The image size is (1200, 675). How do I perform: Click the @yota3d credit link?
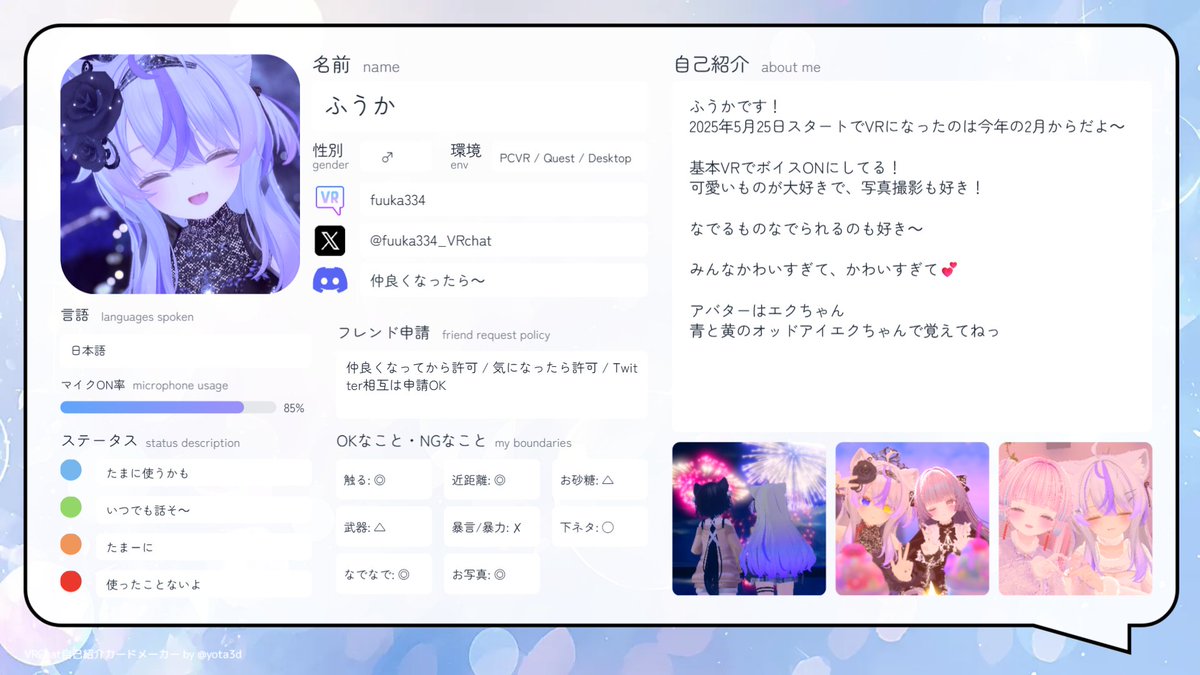[222, 653]
